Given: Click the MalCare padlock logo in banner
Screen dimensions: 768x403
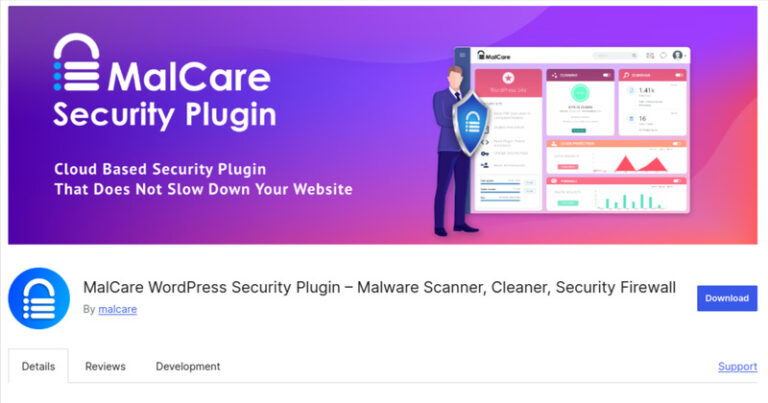Looking at the screenshot, I should coord(76,62).
